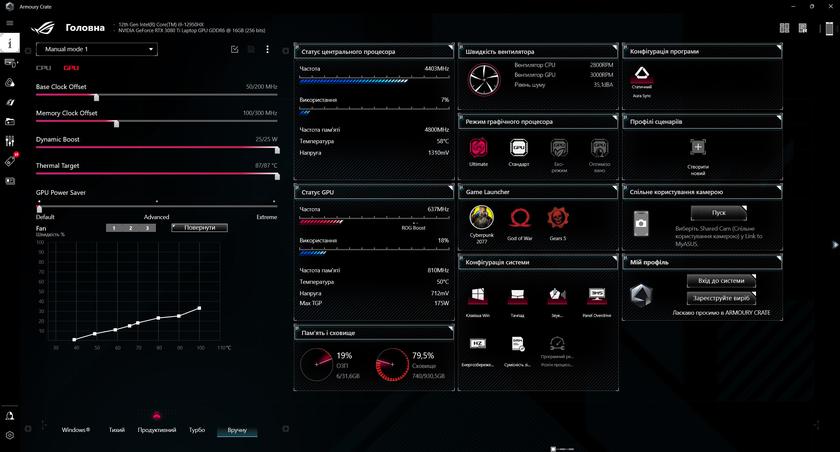Expand the hamburger navigation menu
Image resolution: width=840 pixels, height=452 pixels.
[10, 23]
